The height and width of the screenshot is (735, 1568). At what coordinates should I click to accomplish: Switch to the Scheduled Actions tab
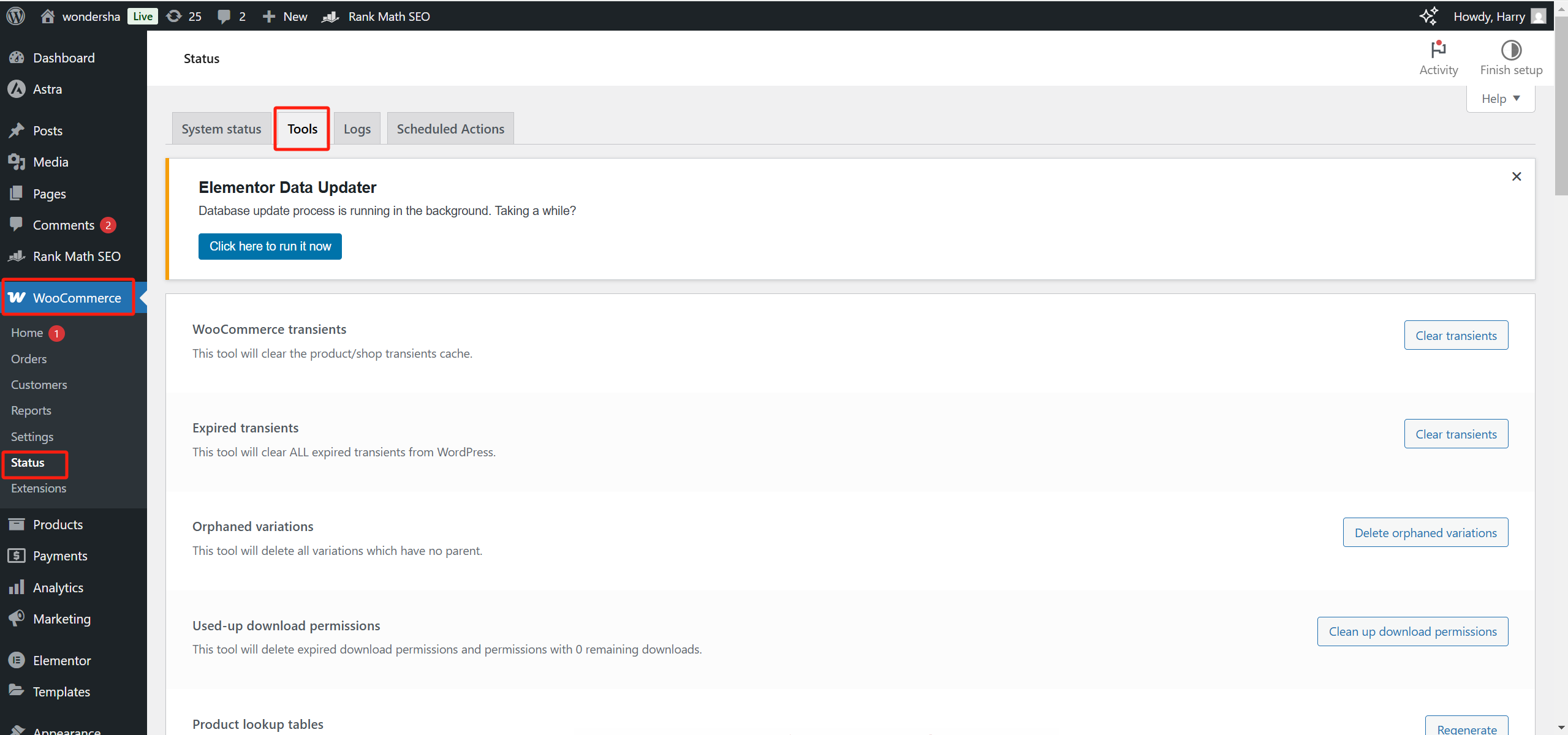(x=450, y=129)
